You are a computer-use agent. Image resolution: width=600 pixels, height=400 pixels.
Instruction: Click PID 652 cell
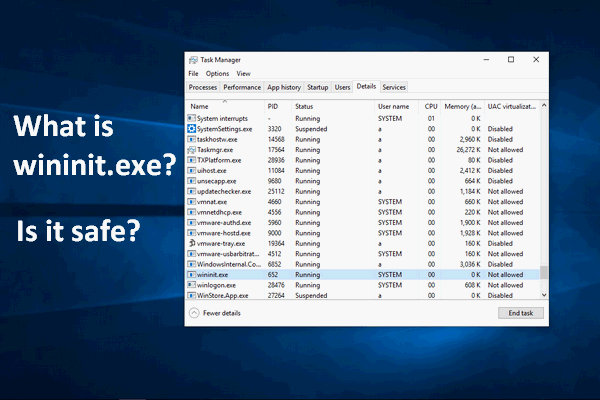tap(272, 274)
